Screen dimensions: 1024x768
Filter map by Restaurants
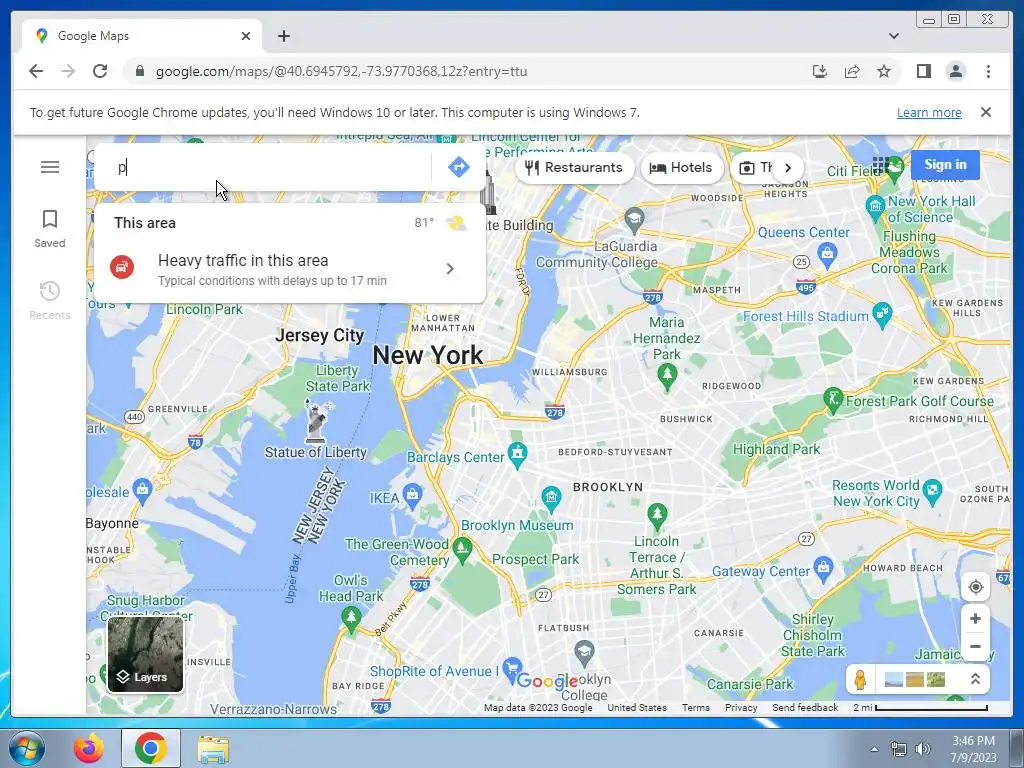click(574, 168)
